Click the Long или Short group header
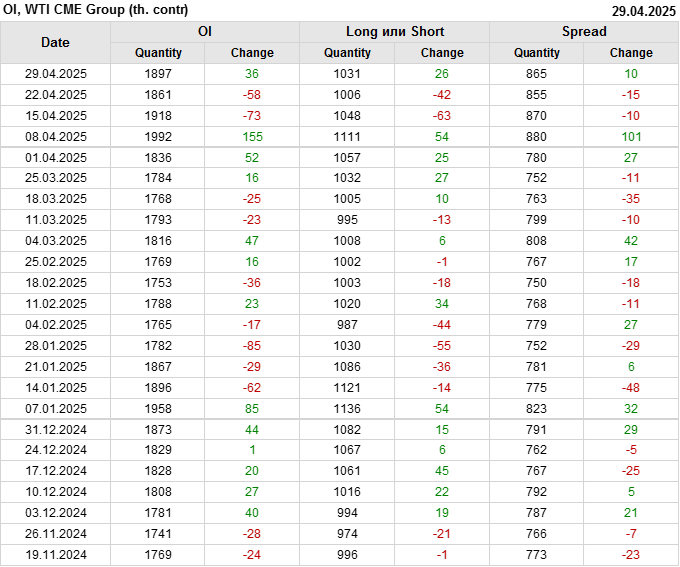Viewport: 680px width, 567px height. (x=394, y=31)
